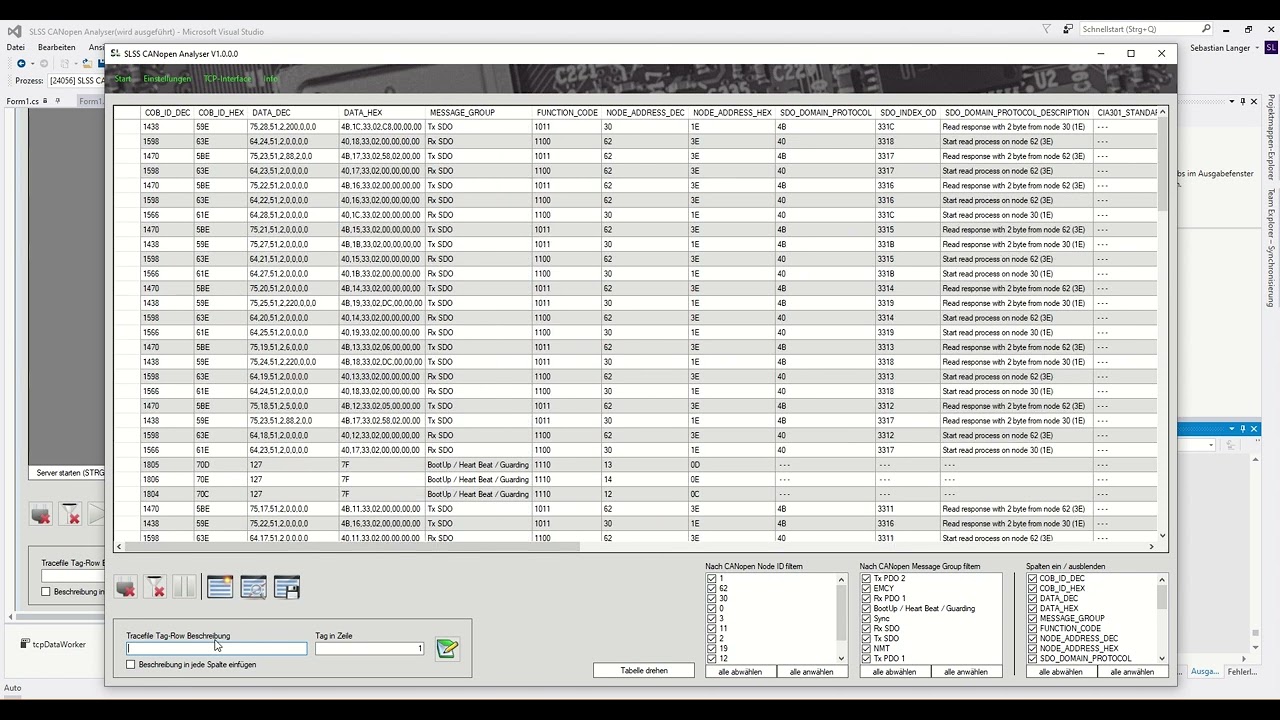Click the new table icon with star
This screenshot has width=1280, height=720.
click(220, 588)
